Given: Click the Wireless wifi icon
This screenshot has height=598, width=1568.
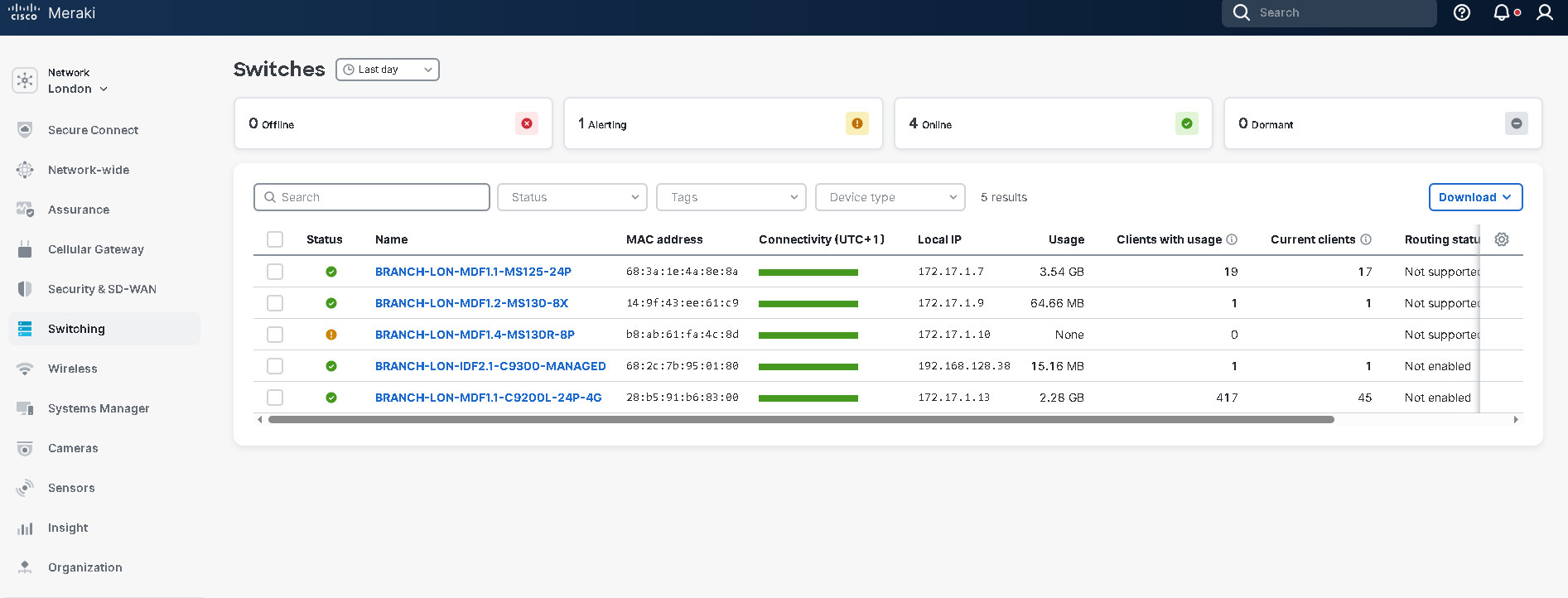Looking at the screenshot, I should coord(25,369).
